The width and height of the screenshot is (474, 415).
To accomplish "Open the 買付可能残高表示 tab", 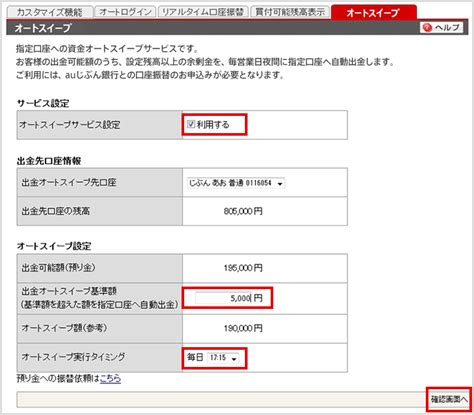I will click(290, 12).
